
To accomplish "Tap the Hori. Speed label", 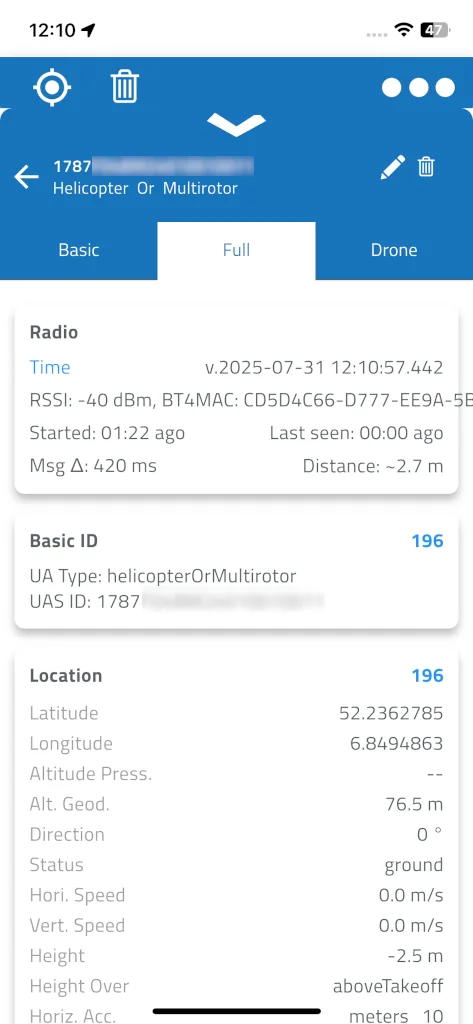I will click(x=77, y=895).
